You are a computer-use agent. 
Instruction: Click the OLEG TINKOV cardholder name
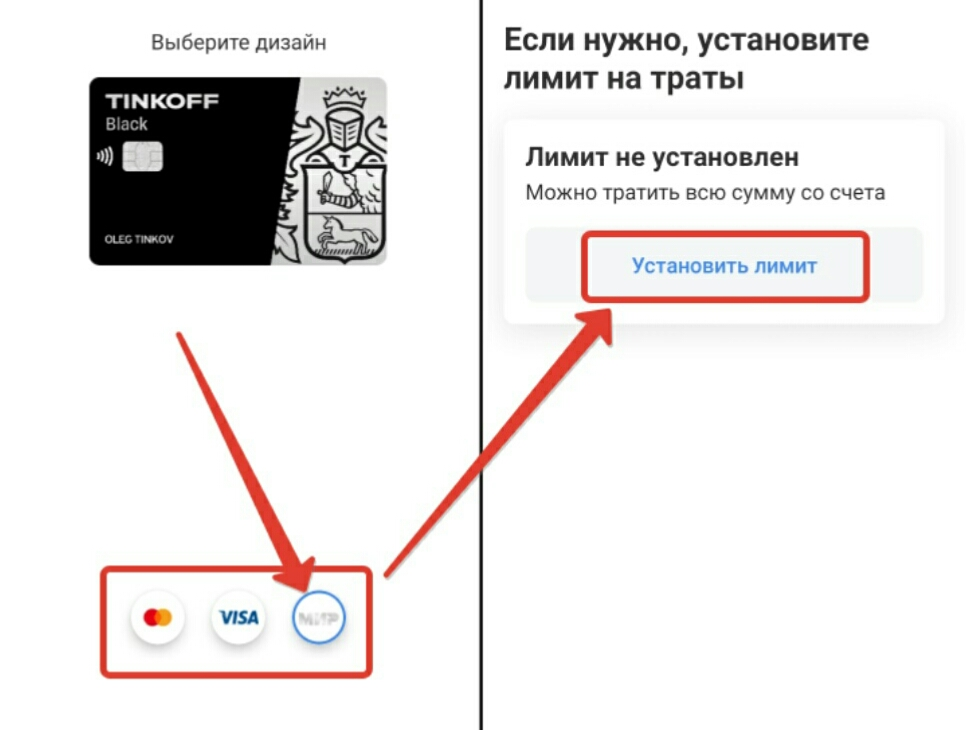pos(139,239)
